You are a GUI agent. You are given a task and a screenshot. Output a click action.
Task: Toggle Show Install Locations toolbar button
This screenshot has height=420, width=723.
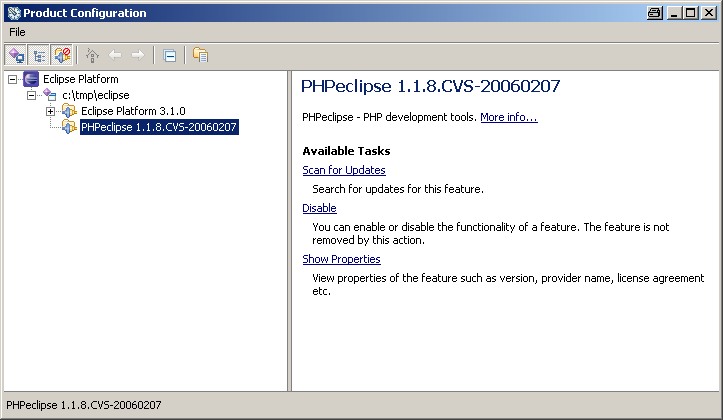pyautogui.click(x=17, y=56)
